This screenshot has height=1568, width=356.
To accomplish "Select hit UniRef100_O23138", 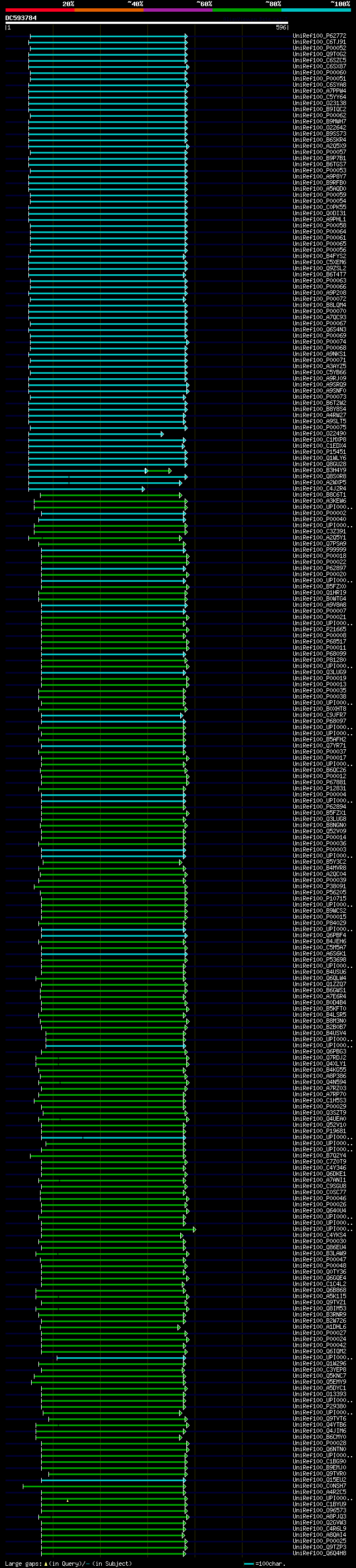I will coord(319,103).
